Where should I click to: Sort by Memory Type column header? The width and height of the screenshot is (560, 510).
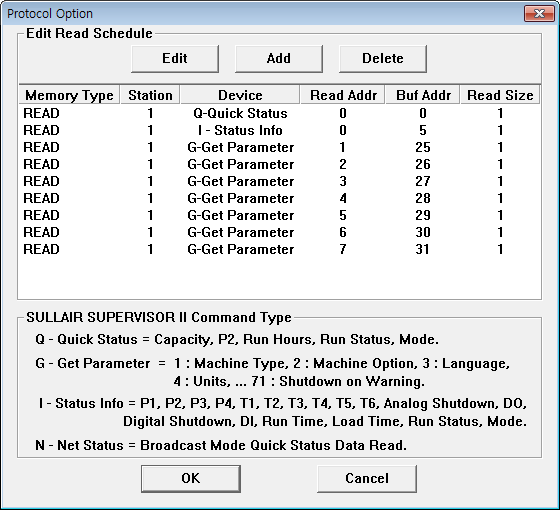point(69,95)
